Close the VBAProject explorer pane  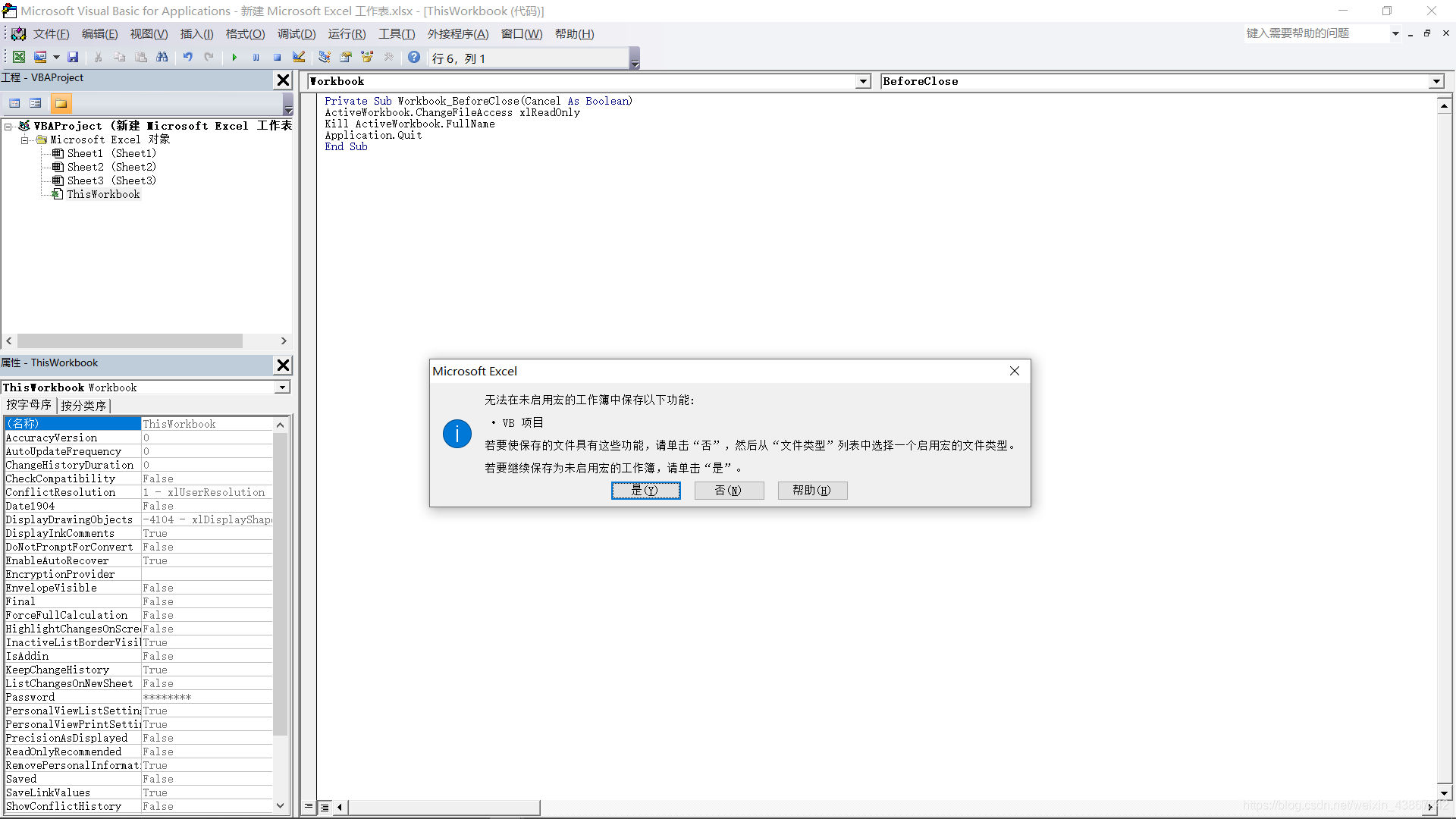click(283, 80)
